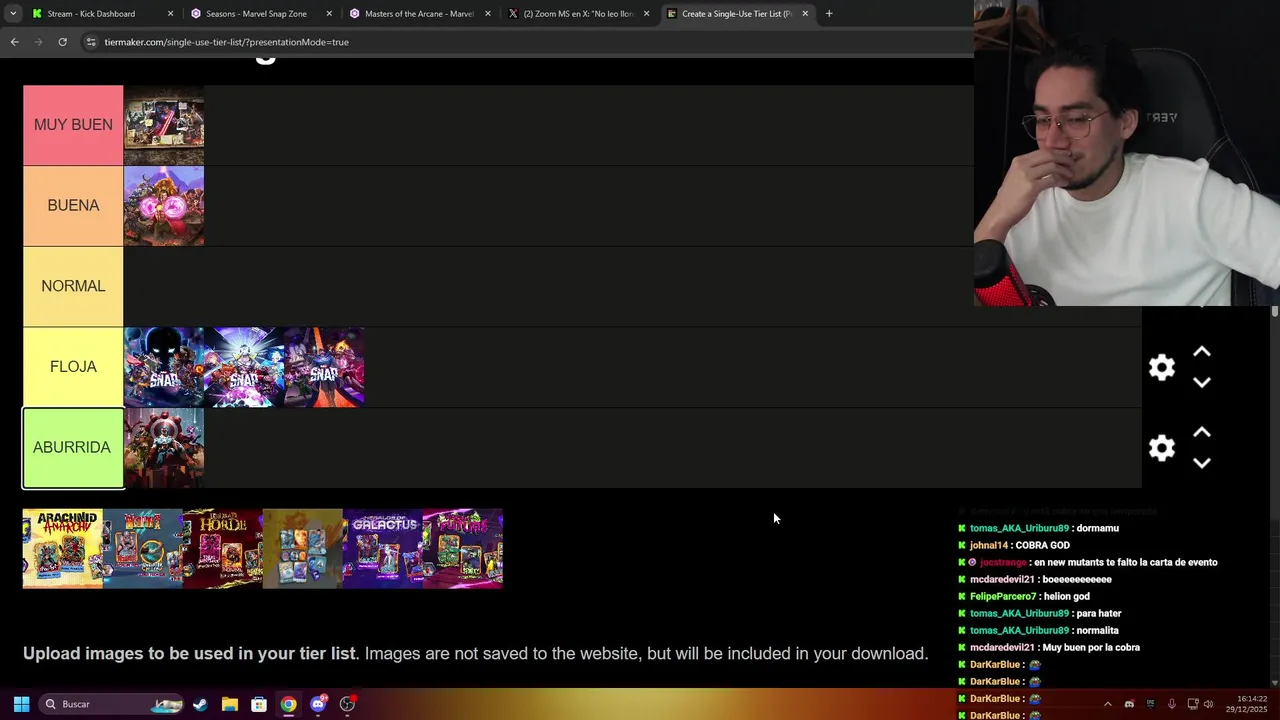This screenshot has width=1280, height=720.
Task: Select the MUY BUEN tier label
Action: click(73, 125)
